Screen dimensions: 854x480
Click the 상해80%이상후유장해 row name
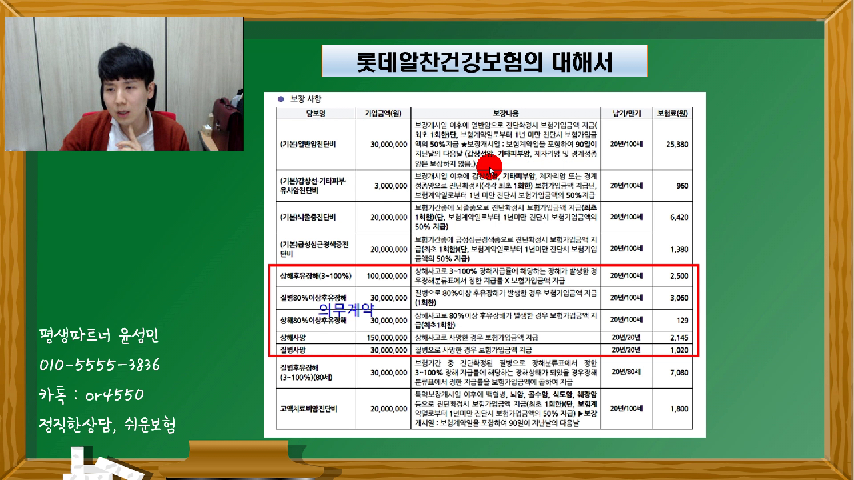[313, 320]
